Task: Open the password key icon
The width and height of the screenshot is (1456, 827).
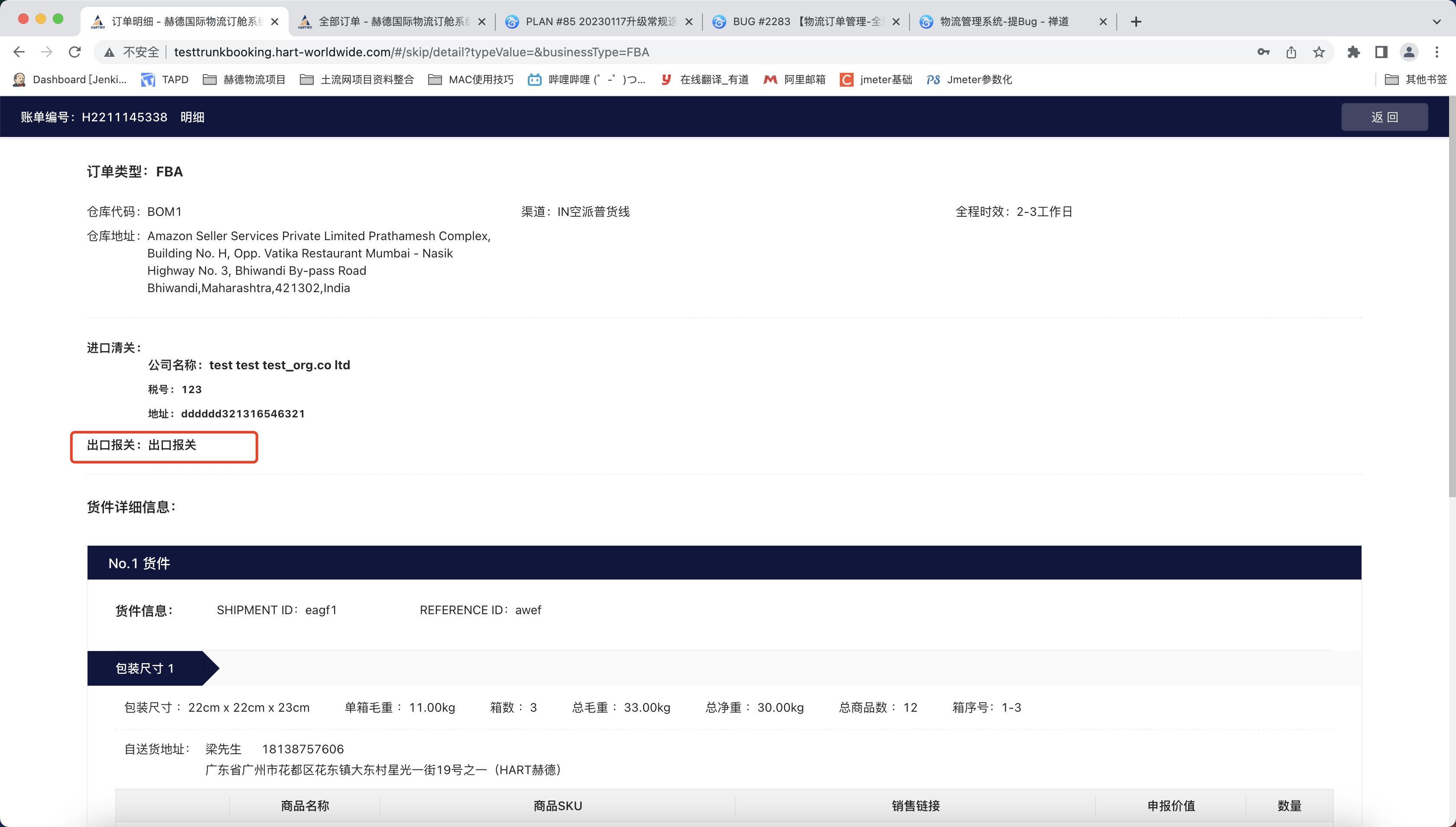Action: pos(1263,52)
